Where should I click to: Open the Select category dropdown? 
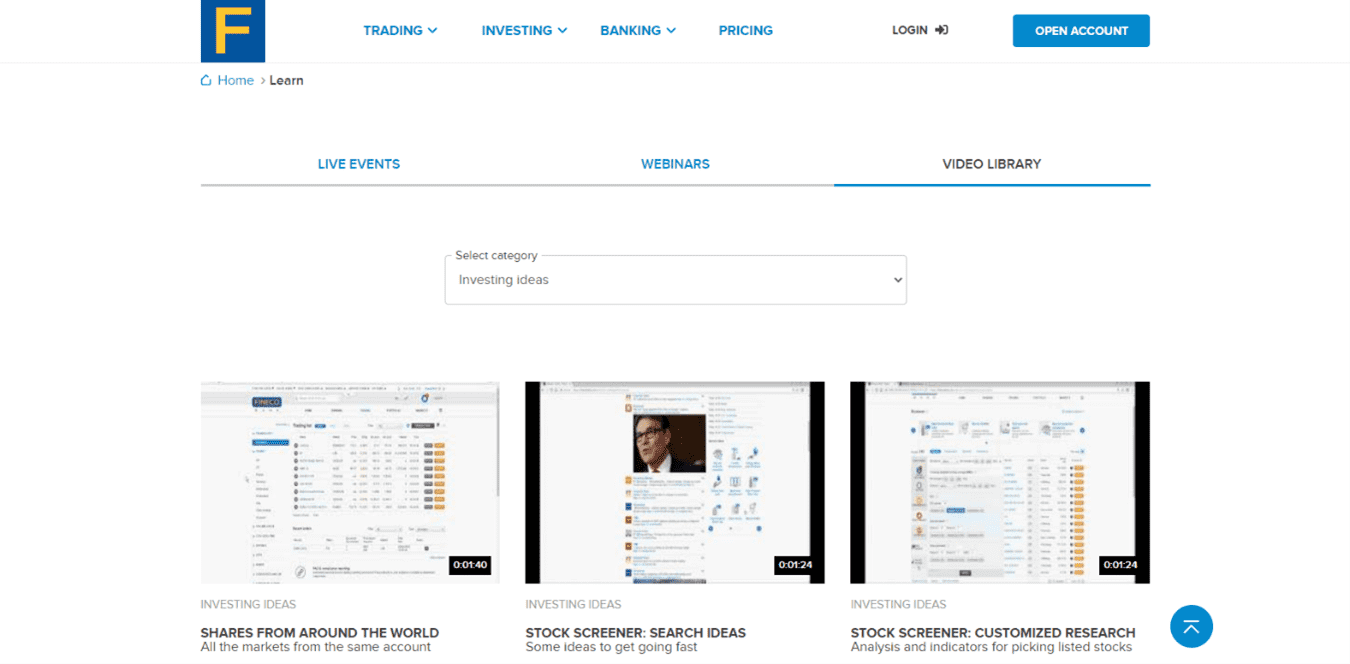point(675,279)
